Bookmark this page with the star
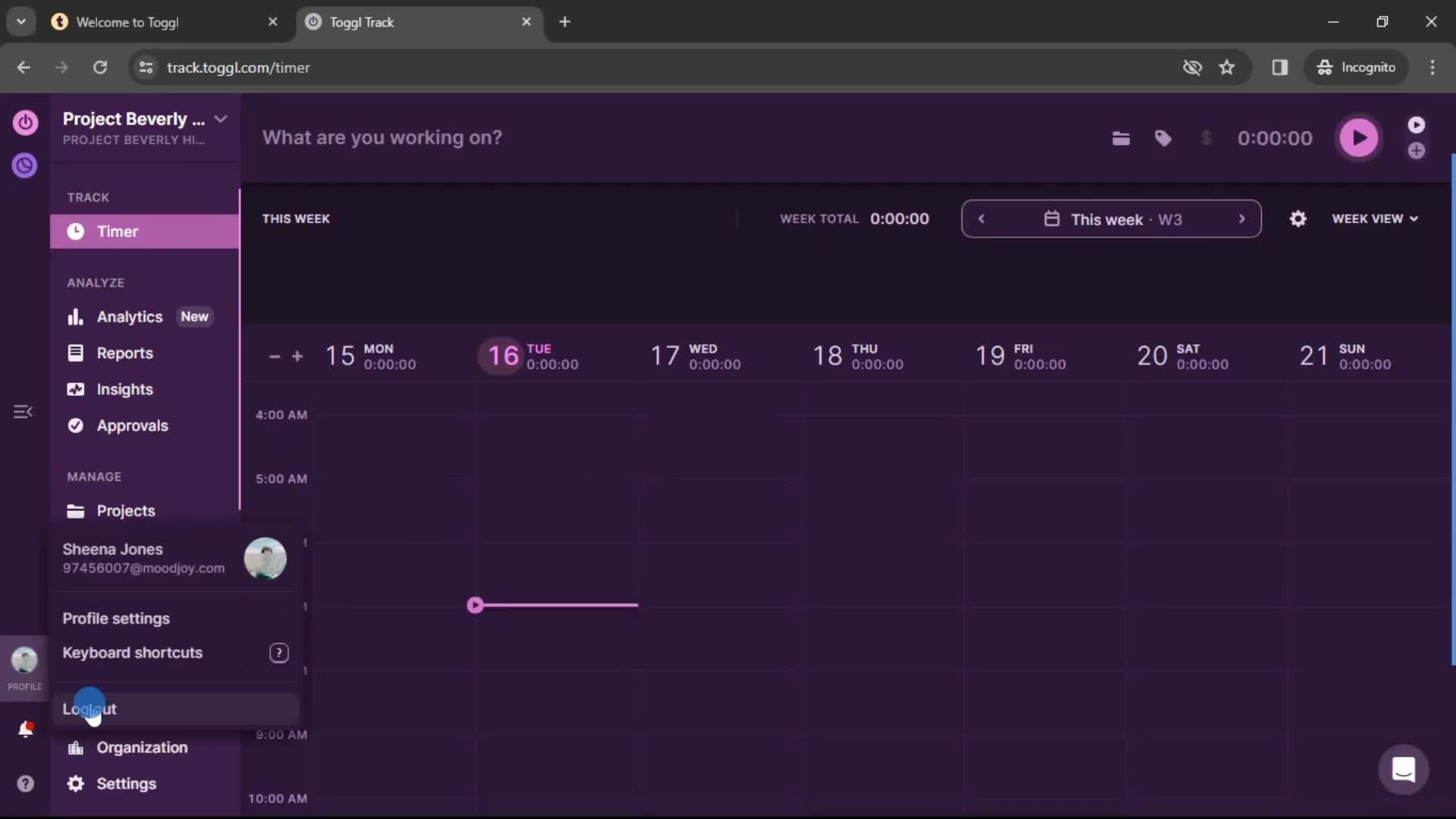This screenshot has height=819, width=1456. click(1227, 67)
